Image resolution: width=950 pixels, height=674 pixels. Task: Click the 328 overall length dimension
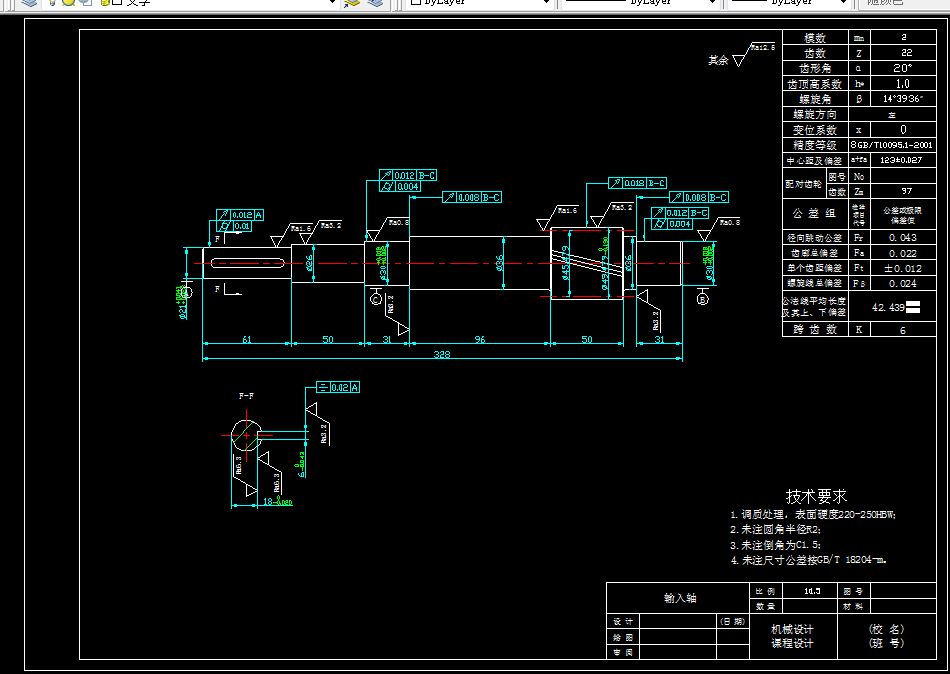442,355
